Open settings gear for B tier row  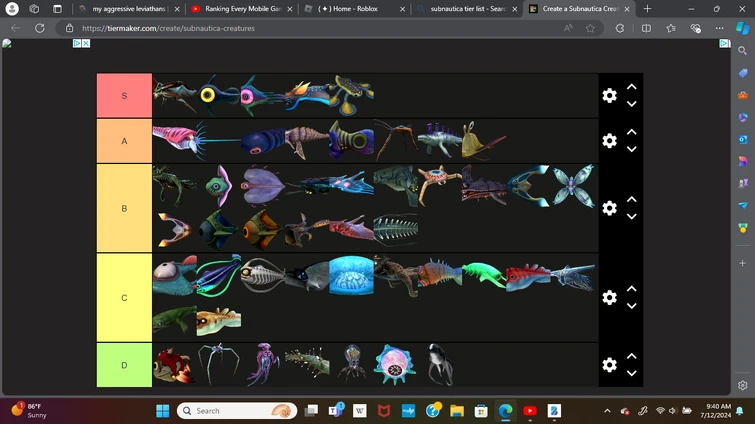[610, 208]
